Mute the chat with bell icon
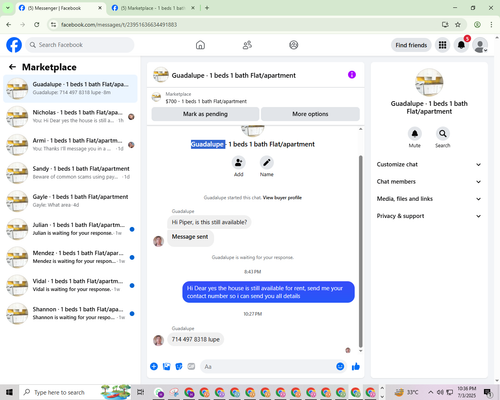The image size is (500, 400). tap(415, 134)
